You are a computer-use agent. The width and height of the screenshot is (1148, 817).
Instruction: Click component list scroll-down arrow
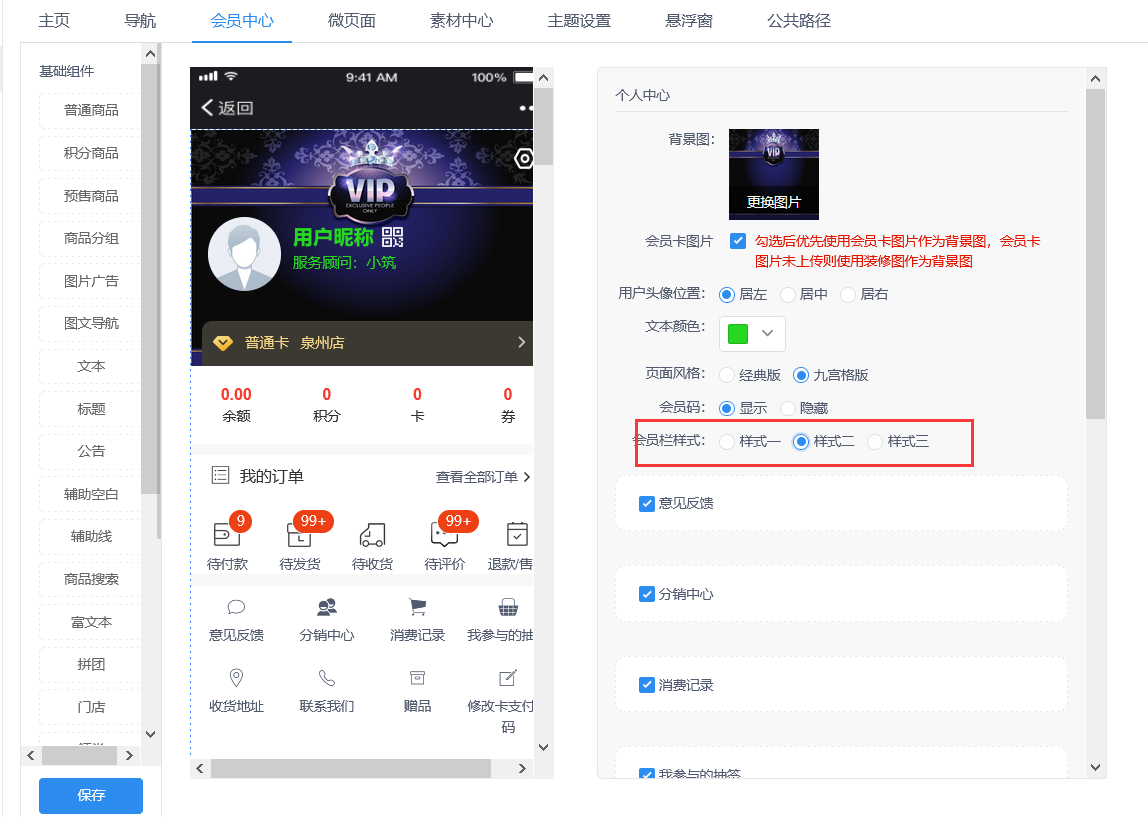(150, 734)
